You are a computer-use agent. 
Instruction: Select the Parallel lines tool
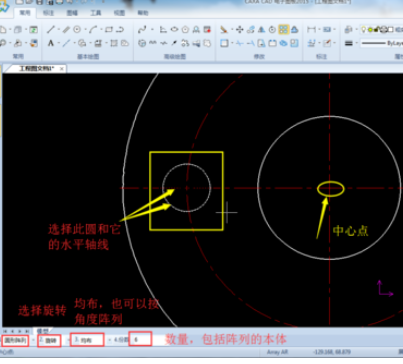tap(66, 29)
